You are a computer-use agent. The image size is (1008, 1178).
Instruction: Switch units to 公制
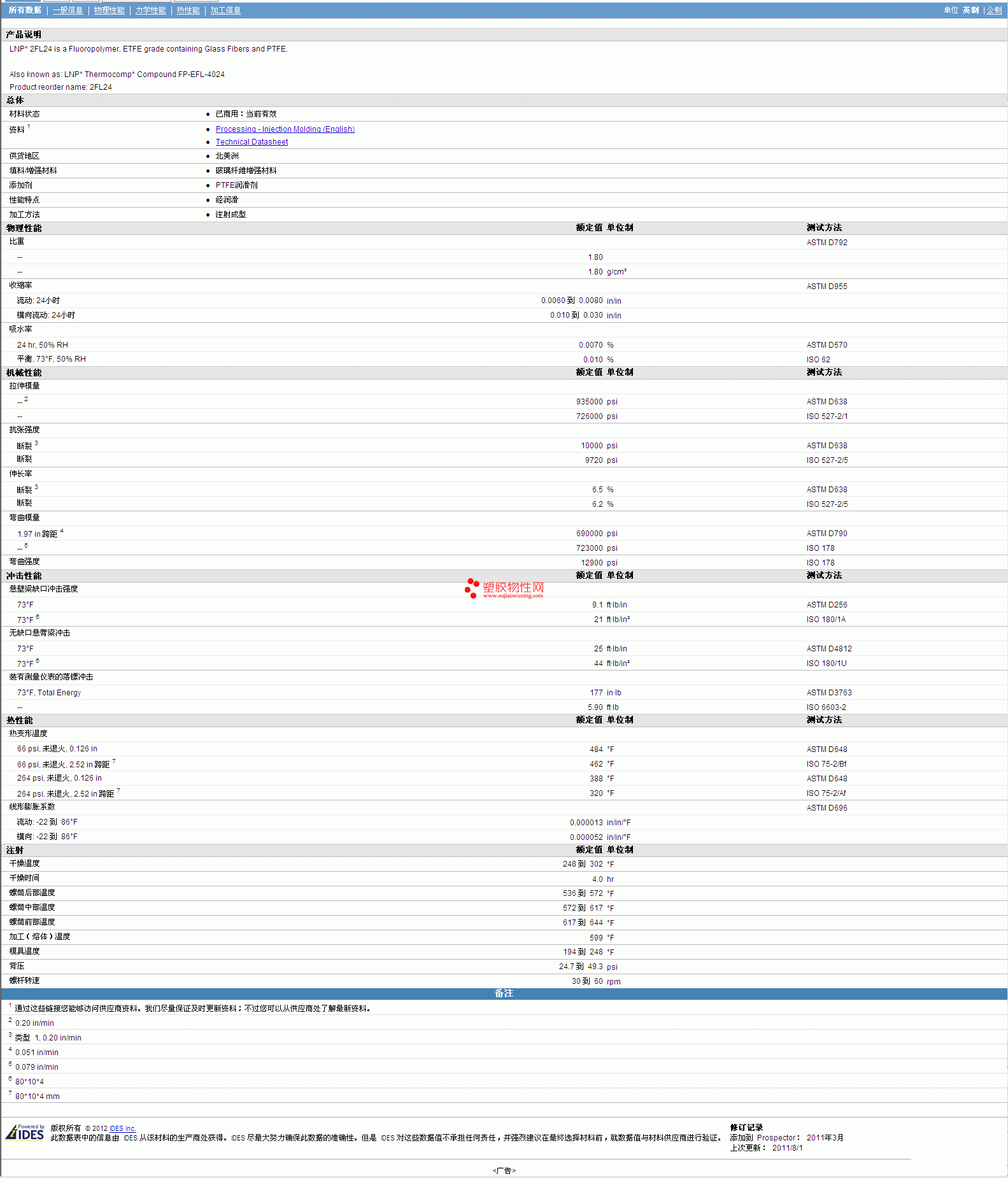(995, 10)
